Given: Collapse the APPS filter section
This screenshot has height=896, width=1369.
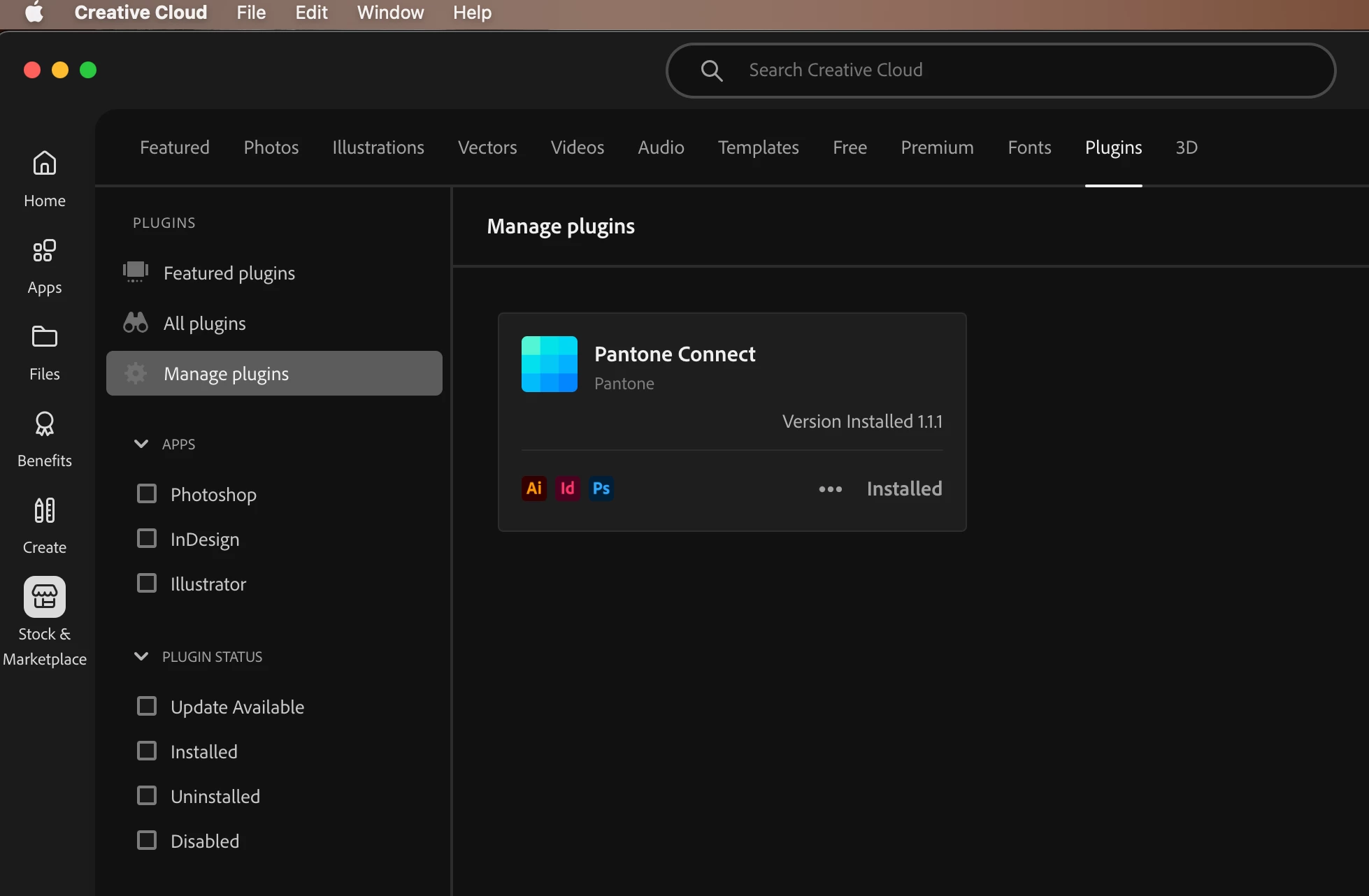Looking at the screenshot, I should 141,445.
